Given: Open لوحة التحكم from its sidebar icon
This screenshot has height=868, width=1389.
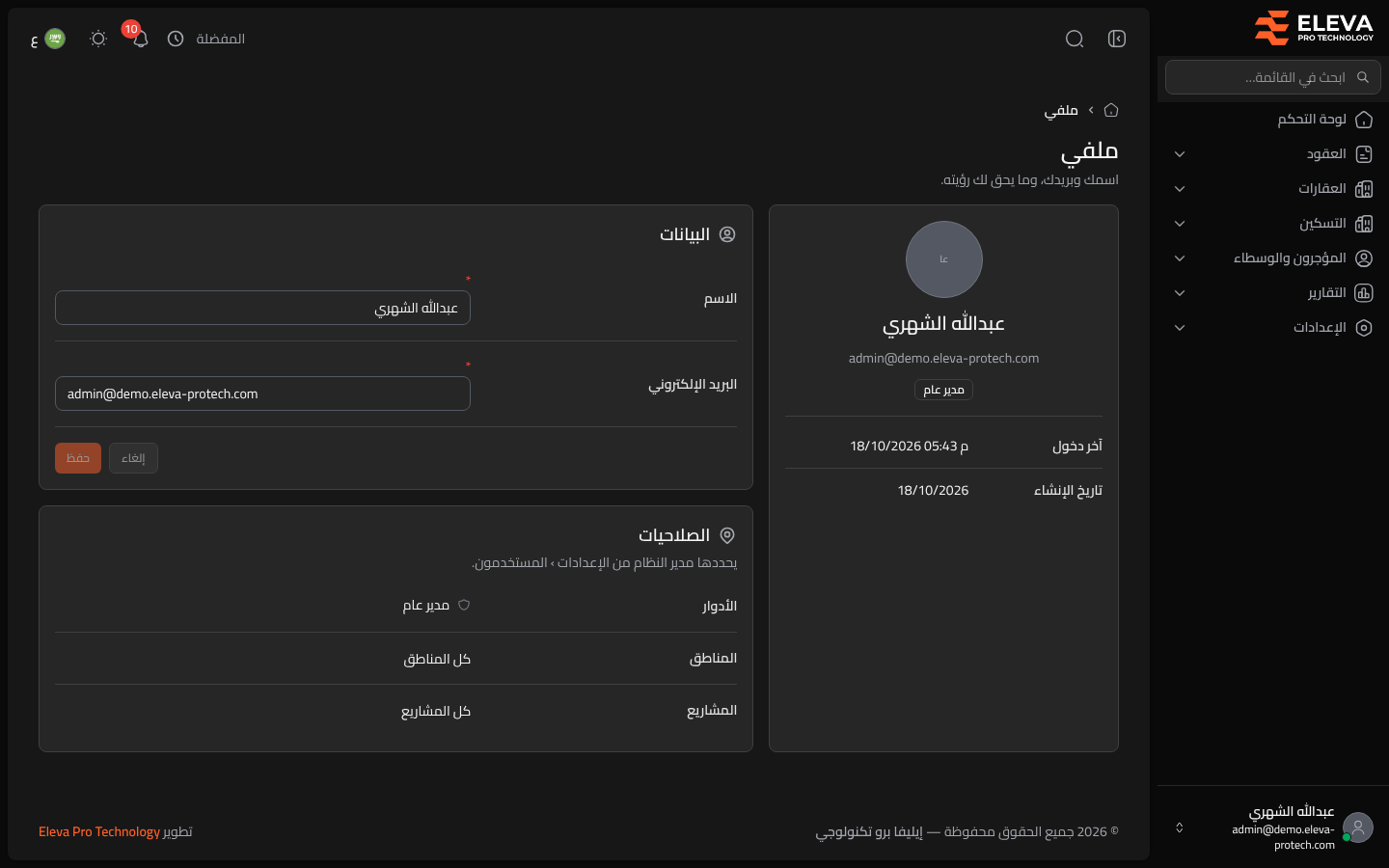Looking at the screenshot, I should 1364,120.
